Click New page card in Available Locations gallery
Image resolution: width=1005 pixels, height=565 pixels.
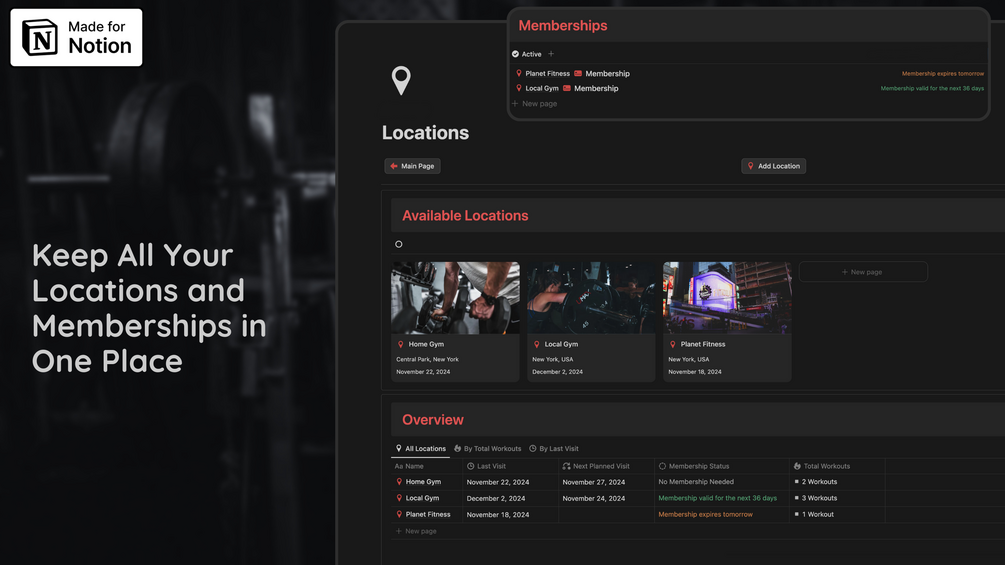(x=863, y=272)
